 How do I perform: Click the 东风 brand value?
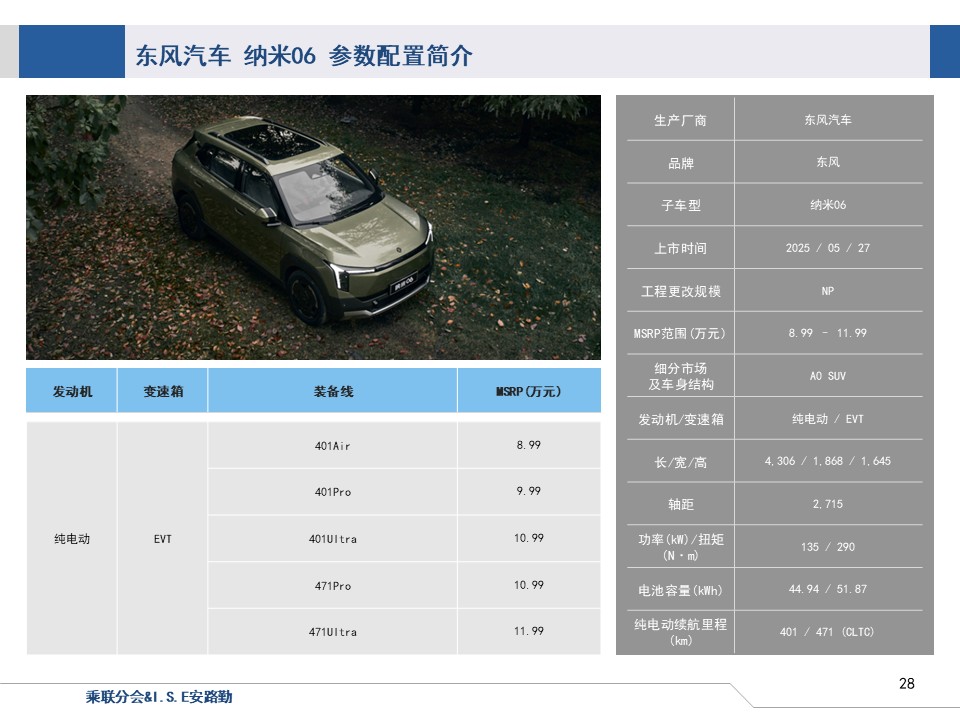(828, 162)
